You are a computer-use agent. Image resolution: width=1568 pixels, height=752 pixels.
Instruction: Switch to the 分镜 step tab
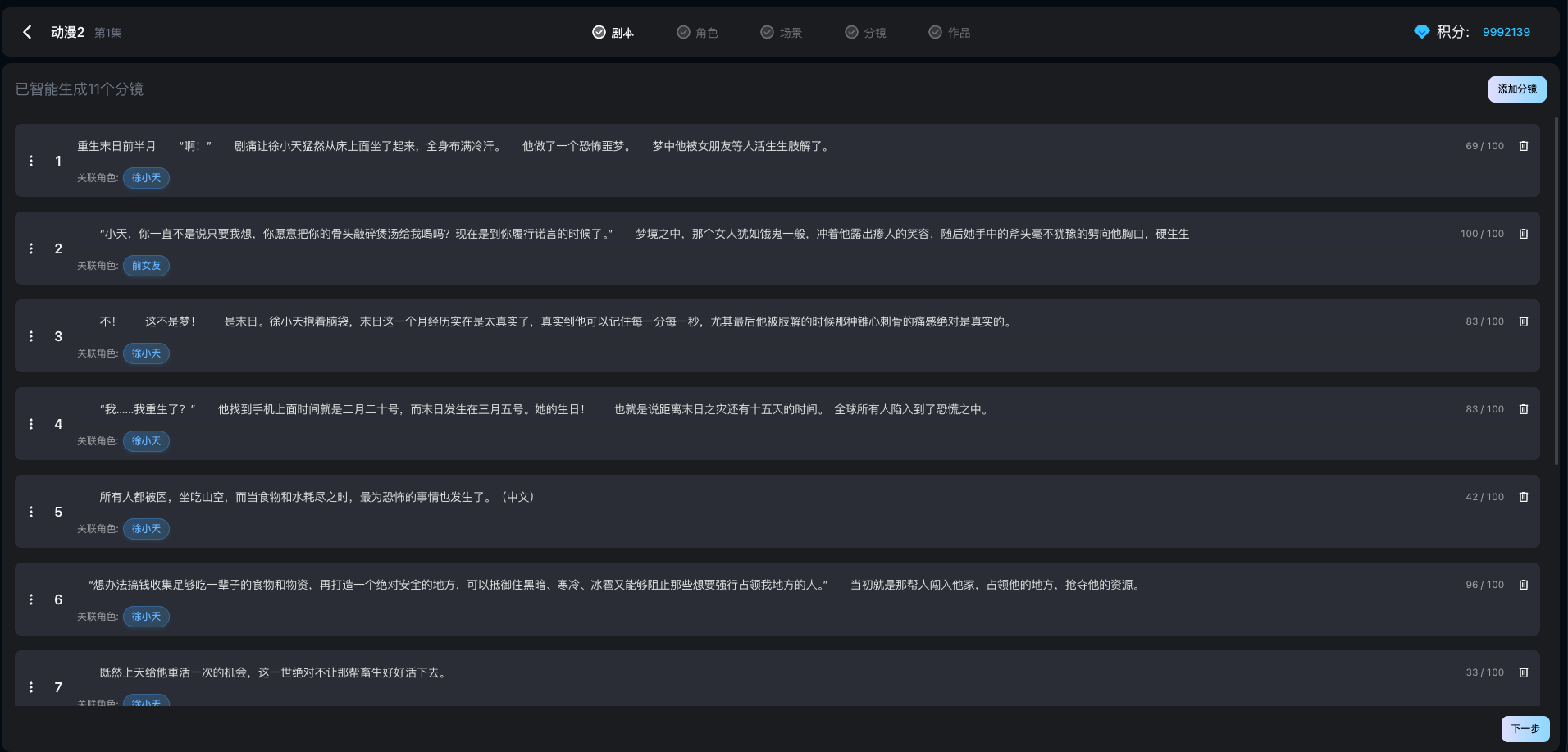865,32
